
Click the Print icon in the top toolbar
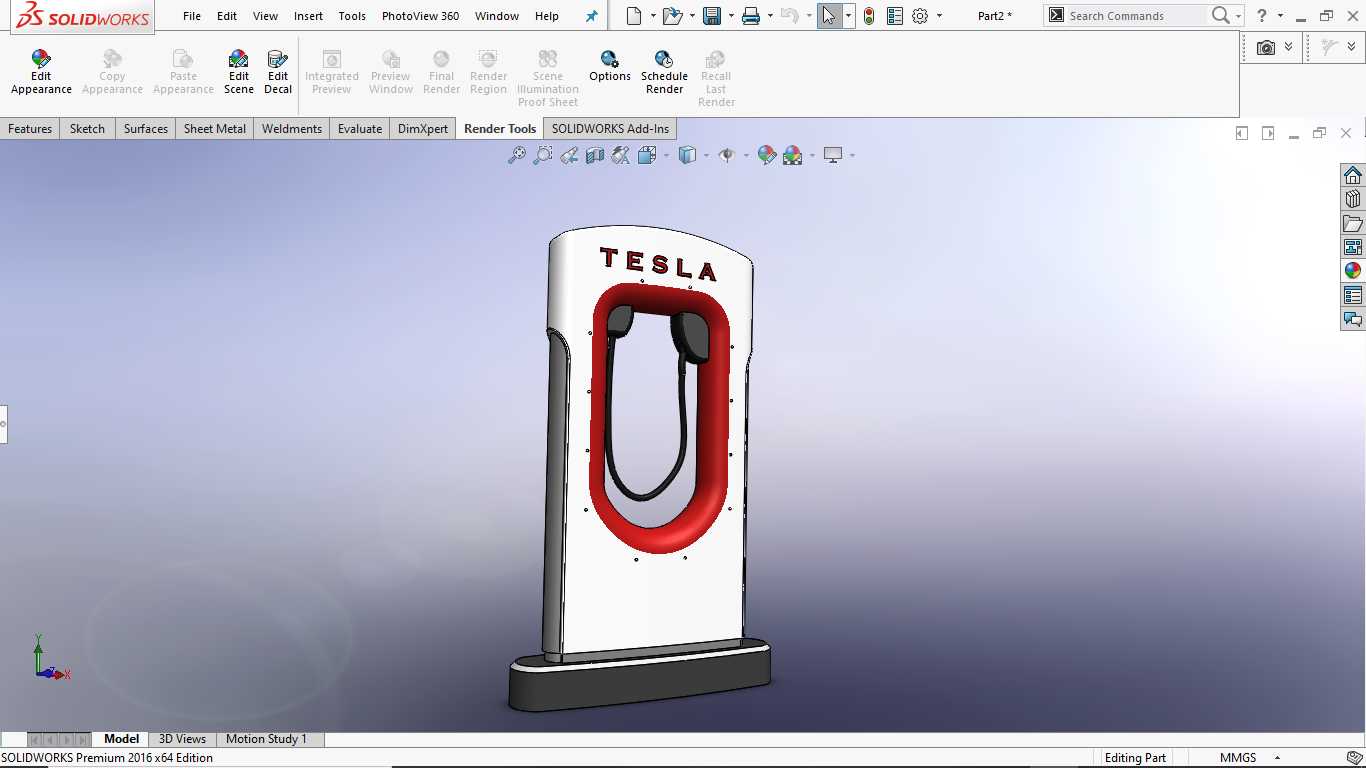click(x=751, y=16)
